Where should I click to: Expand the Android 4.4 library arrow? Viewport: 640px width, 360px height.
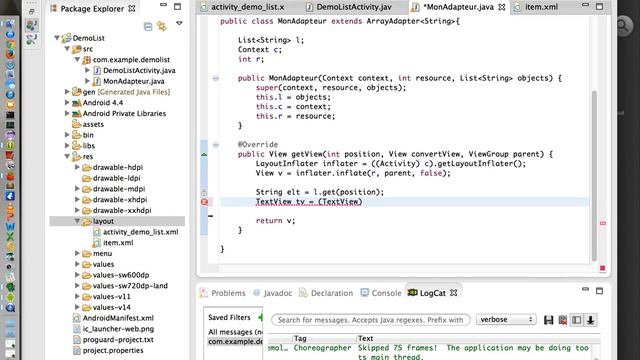(67, 102)
